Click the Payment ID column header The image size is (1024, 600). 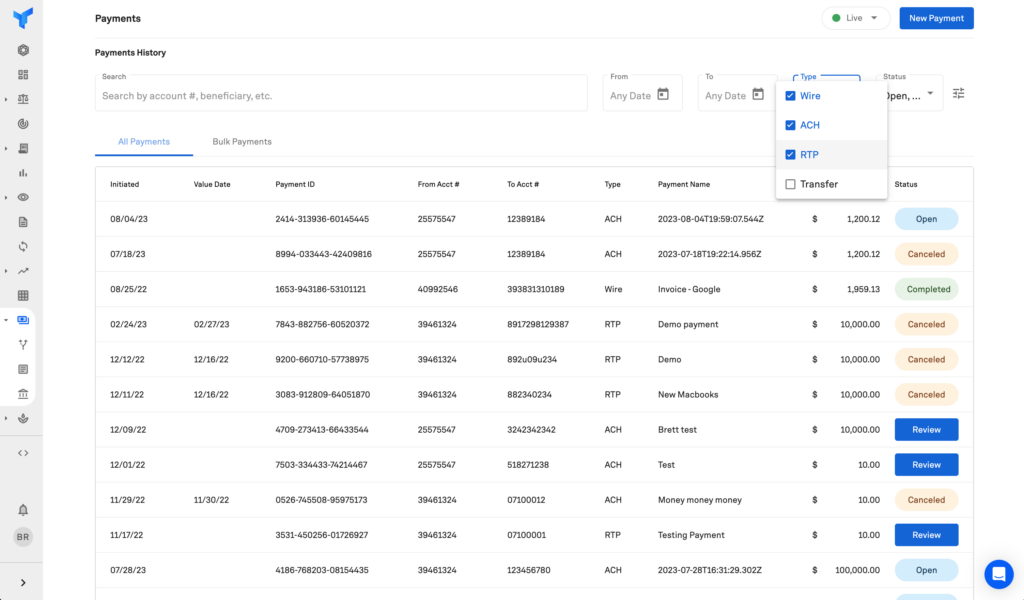[x=295, y=184]
